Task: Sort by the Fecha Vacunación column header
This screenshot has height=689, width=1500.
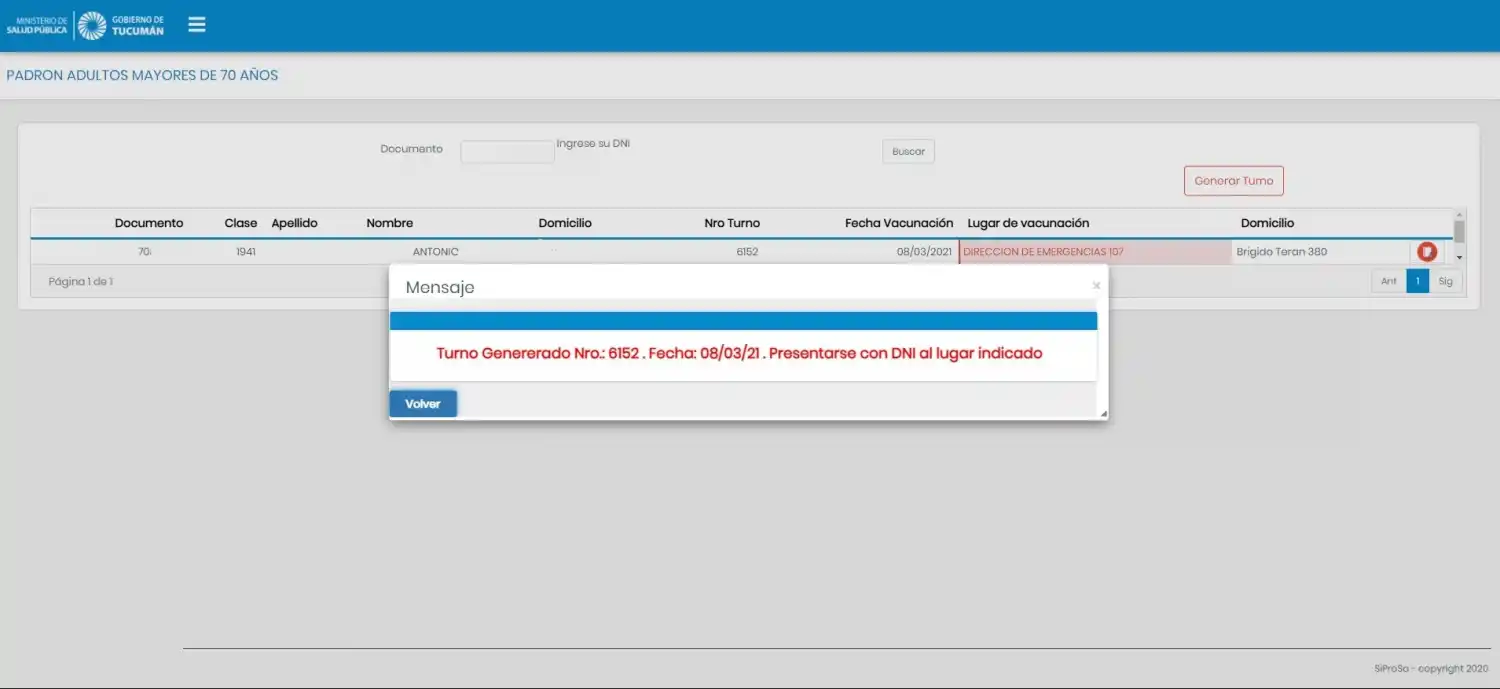Action: pyautogui.click(x=898, y=222)
